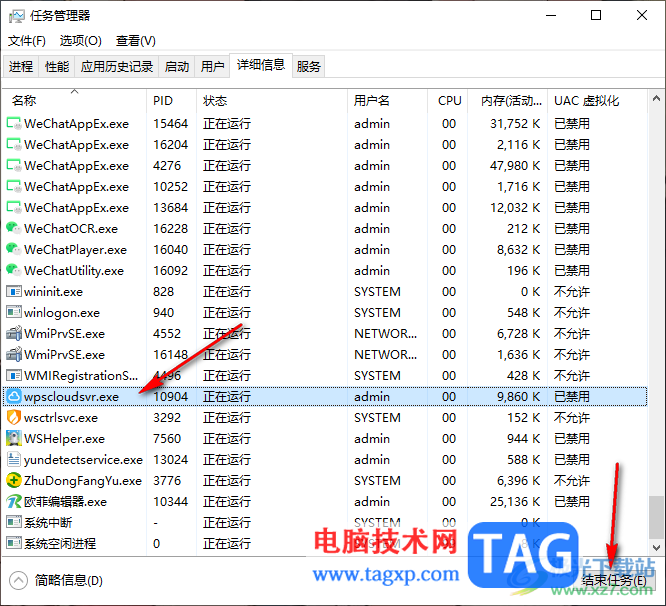Click the WeChatPlayer.exe process icon

(x=14, y=249)
